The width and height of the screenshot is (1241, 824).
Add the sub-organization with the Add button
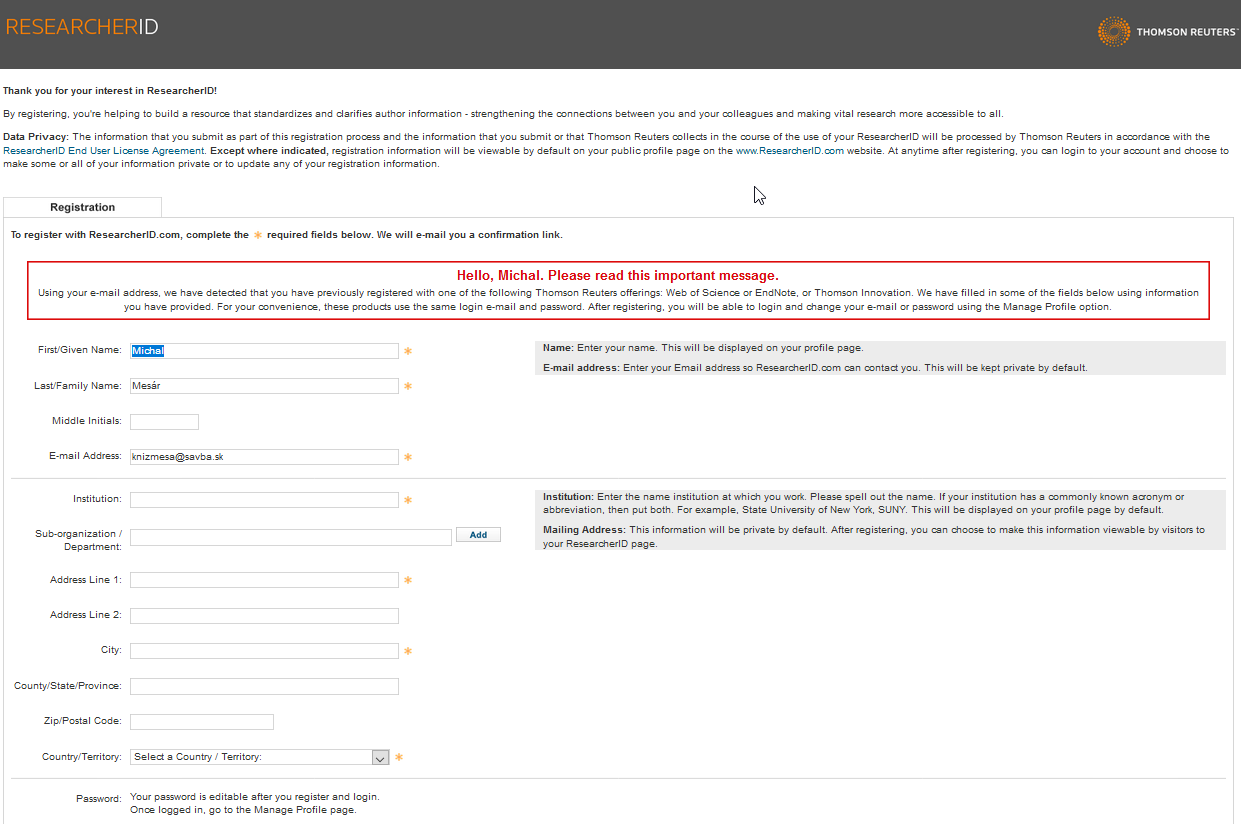point(478,535)
